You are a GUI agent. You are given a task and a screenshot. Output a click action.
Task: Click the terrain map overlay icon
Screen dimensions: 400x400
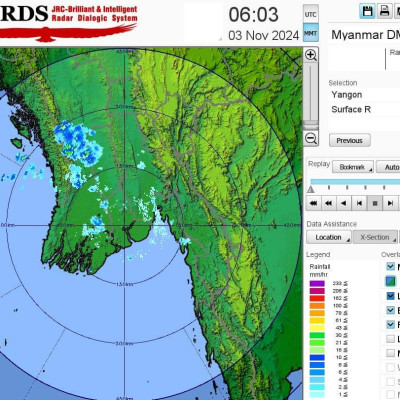click(390, 281)
